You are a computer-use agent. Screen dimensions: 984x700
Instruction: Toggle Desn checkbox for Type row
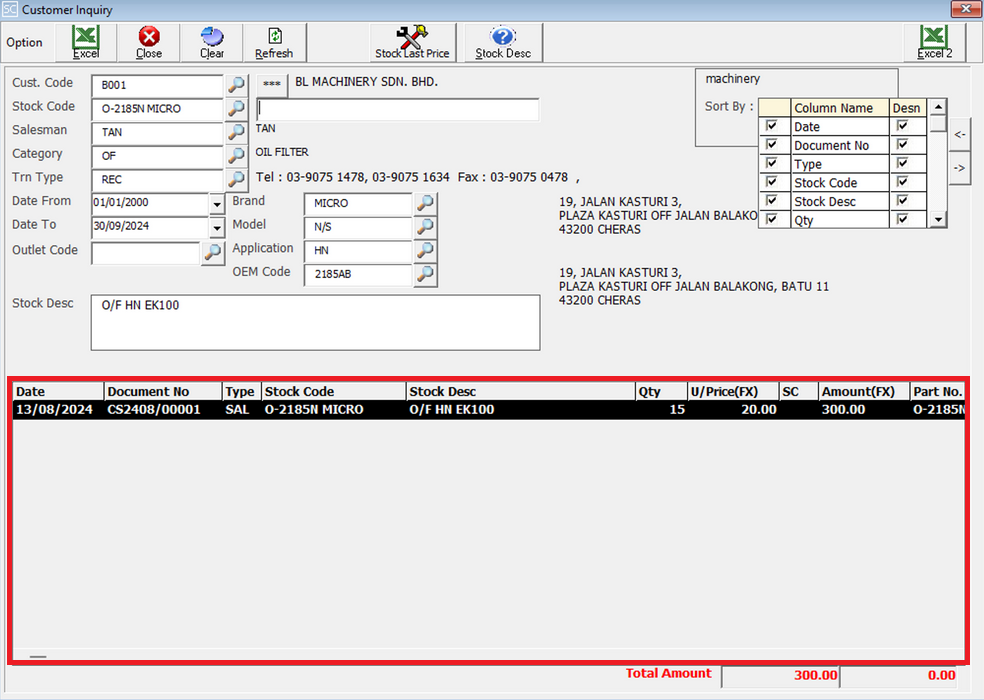pos(902,163)
